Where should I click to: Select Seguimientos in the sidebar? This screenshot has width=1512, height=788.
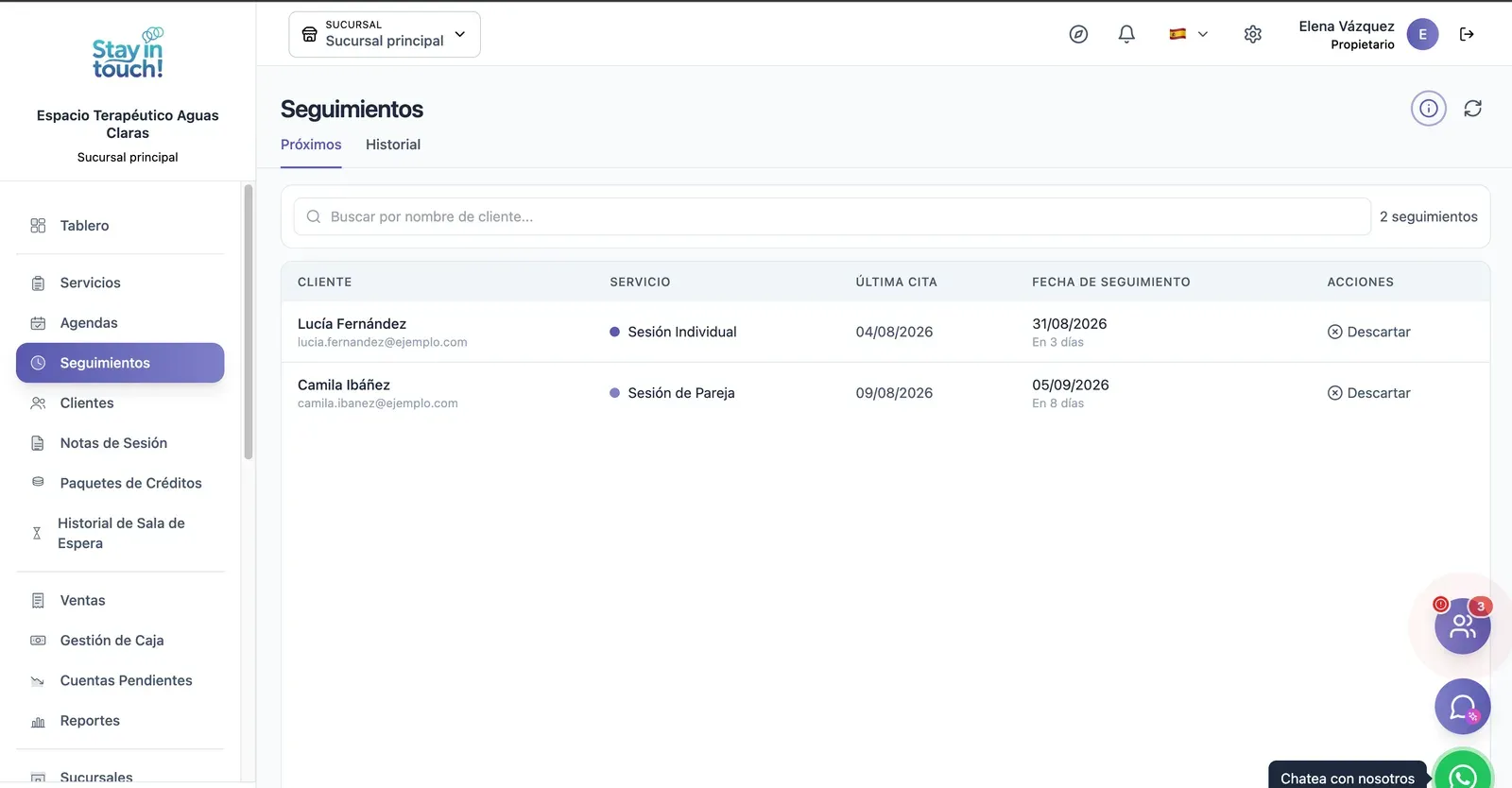click(120, 363)
